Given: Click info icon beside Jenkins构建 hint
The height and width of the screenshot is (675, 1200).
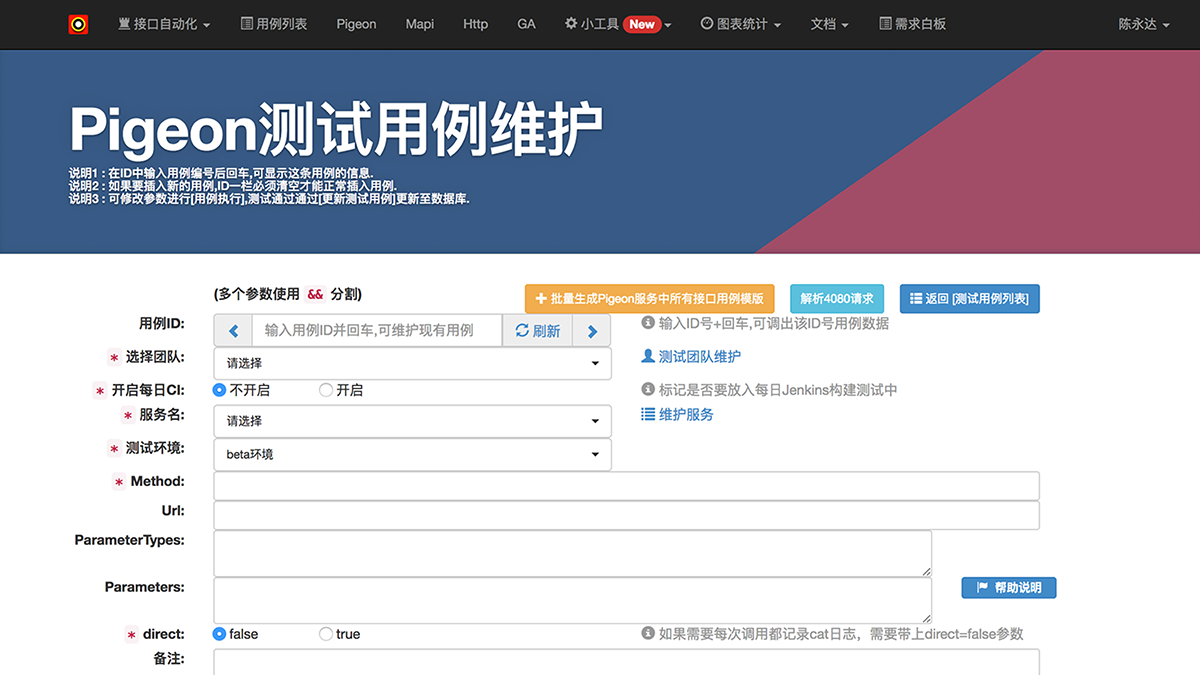Looking at the screenshot, I should 647,390.
